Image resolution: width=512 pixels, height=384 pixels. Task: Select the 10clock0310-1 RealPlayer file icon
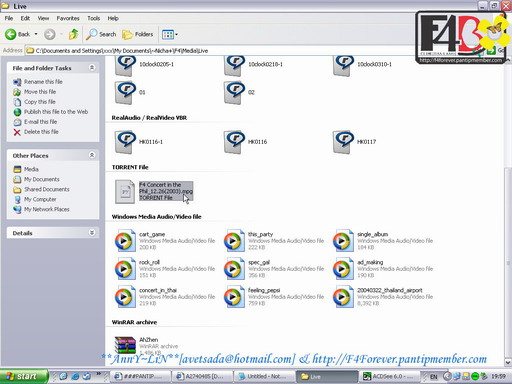(343, 65)
